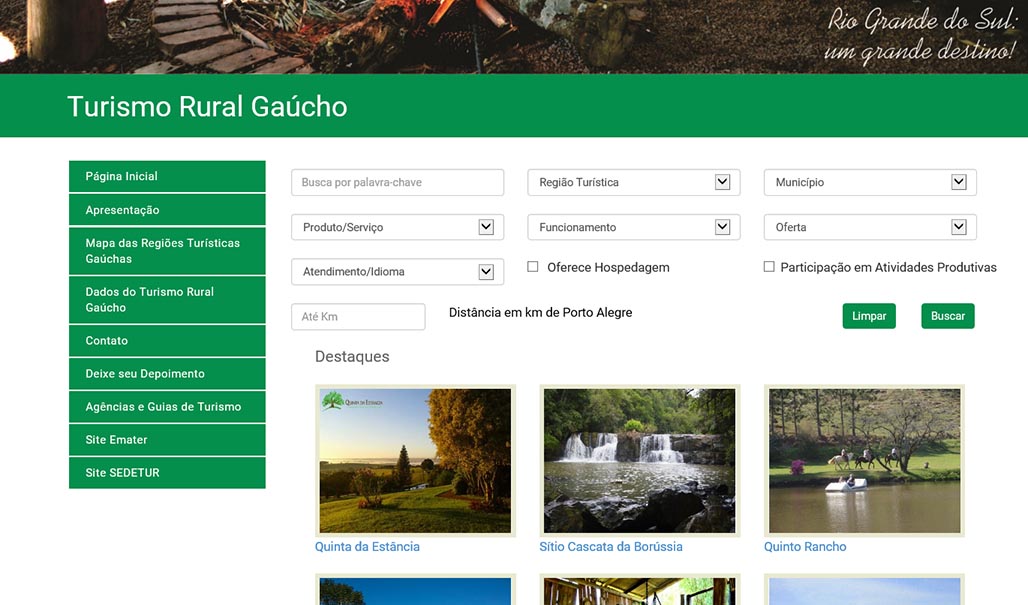Open Mapa das Regiões Turísticas Gaúchas
The width and height of the screenshot is (1028, 605).
pos(167,251)
